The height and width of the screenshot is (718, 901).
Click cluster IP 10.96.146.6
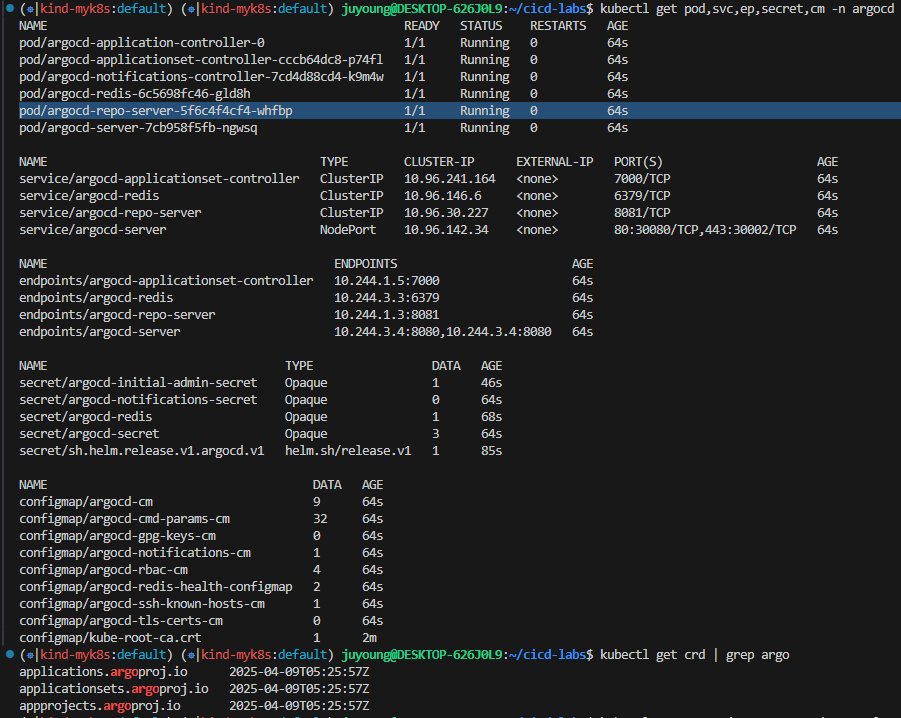point(442,196)
